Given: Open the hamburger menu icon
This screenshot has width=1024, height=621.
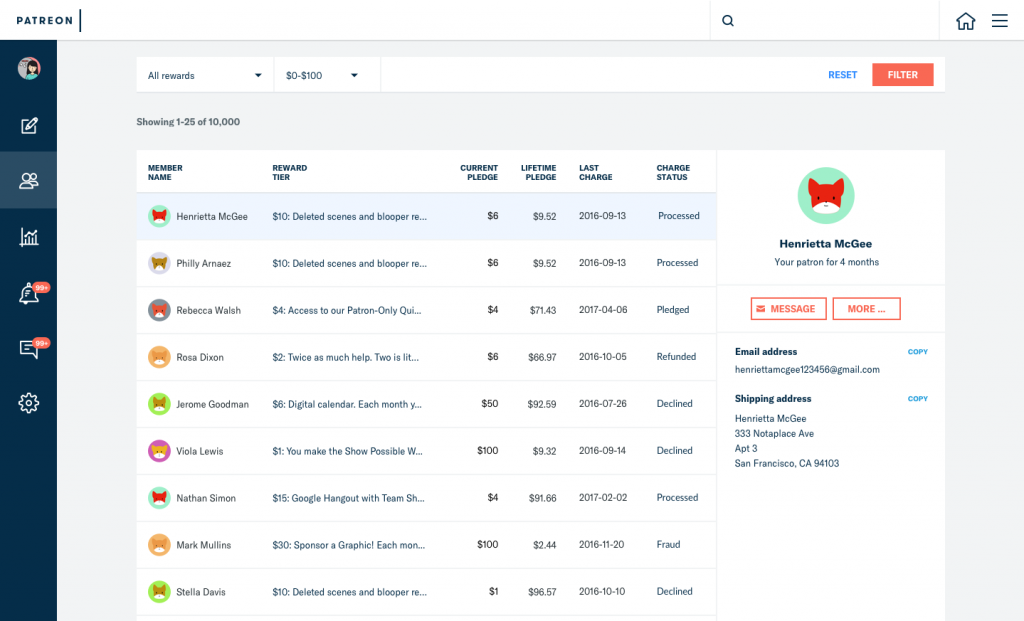Looking at the screenshot, I should (x=999, y=21).
